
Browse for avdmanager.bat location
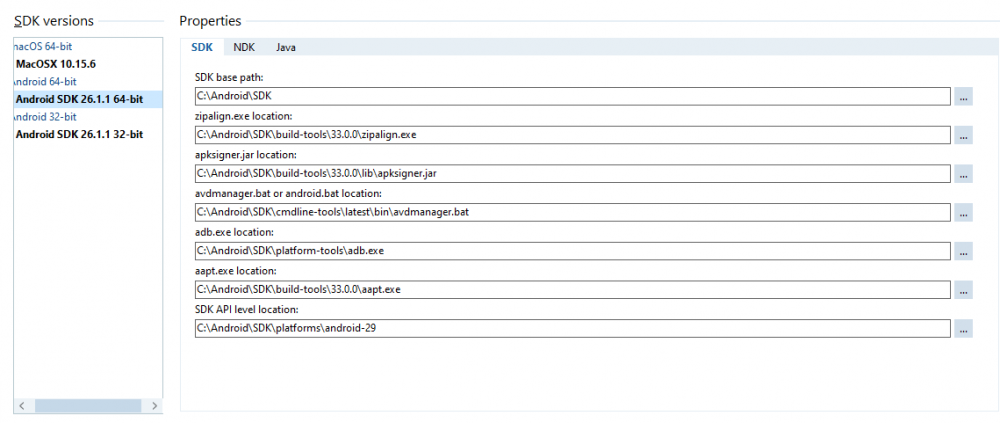coord(964,212)
